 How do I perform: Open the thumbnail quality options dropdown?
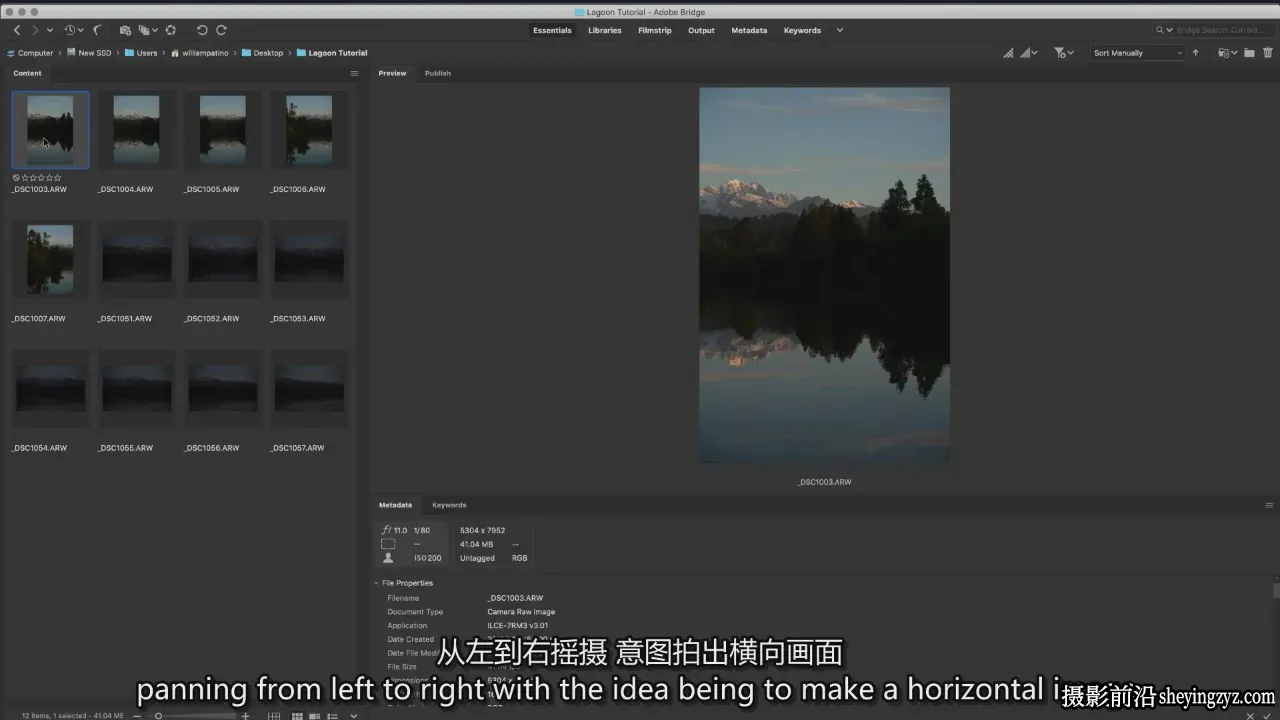point(1029,53)
